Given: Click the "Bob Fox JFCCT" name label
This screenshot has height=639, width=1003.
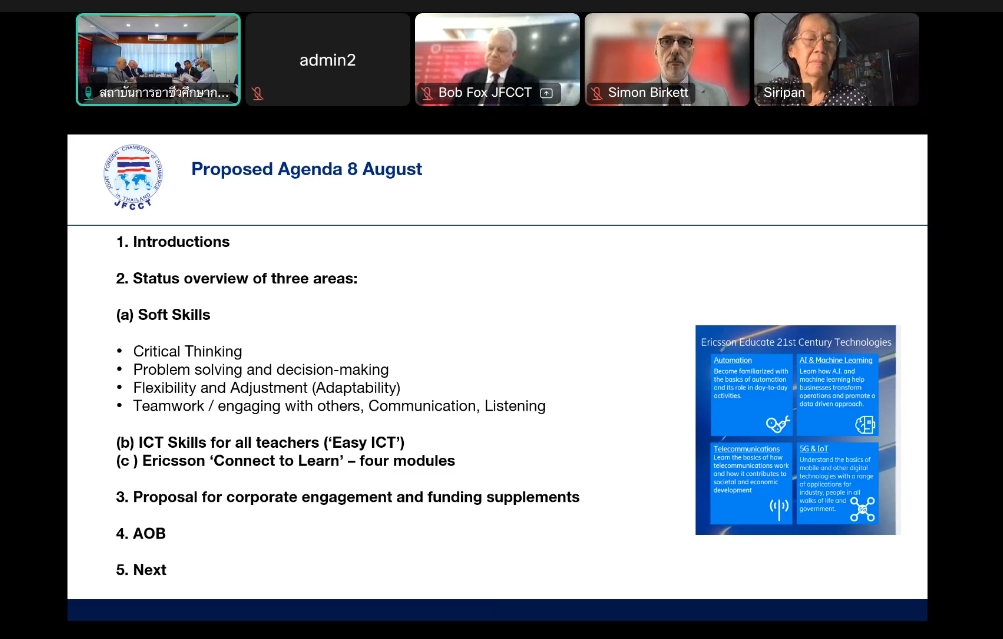Looking at the screenshot, I should [485, 93].
